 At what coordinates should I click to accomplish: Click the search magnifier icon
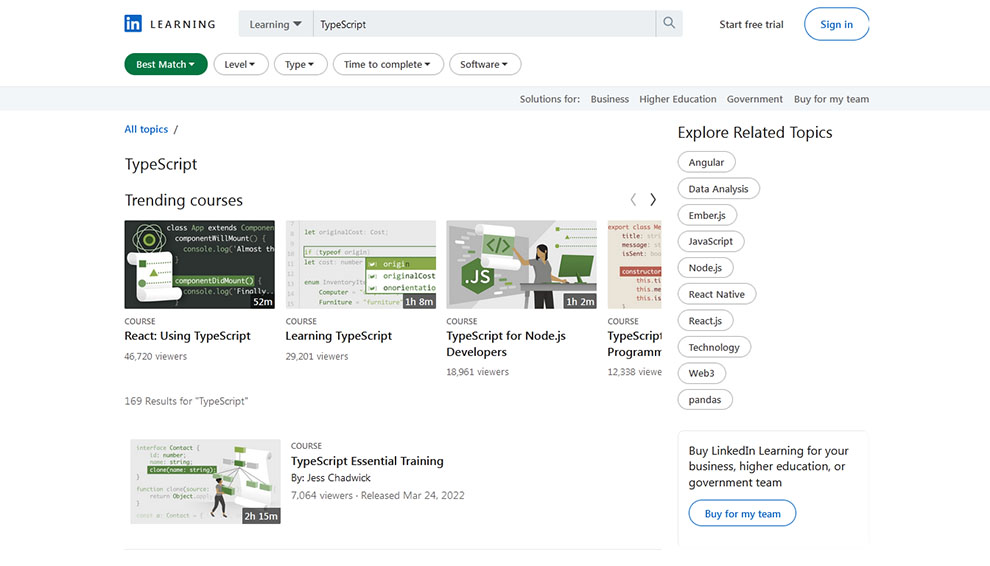[x=669, y=23]
